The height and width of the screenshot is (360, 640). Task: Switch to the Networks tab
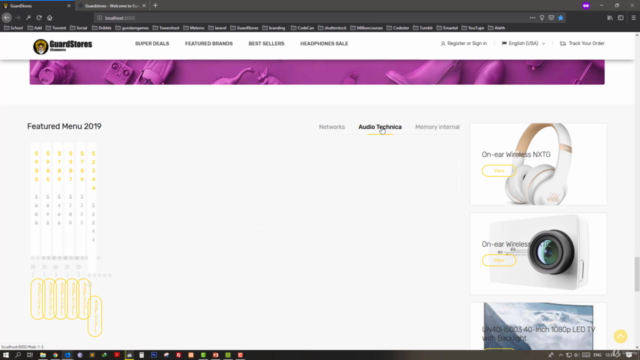332,127
